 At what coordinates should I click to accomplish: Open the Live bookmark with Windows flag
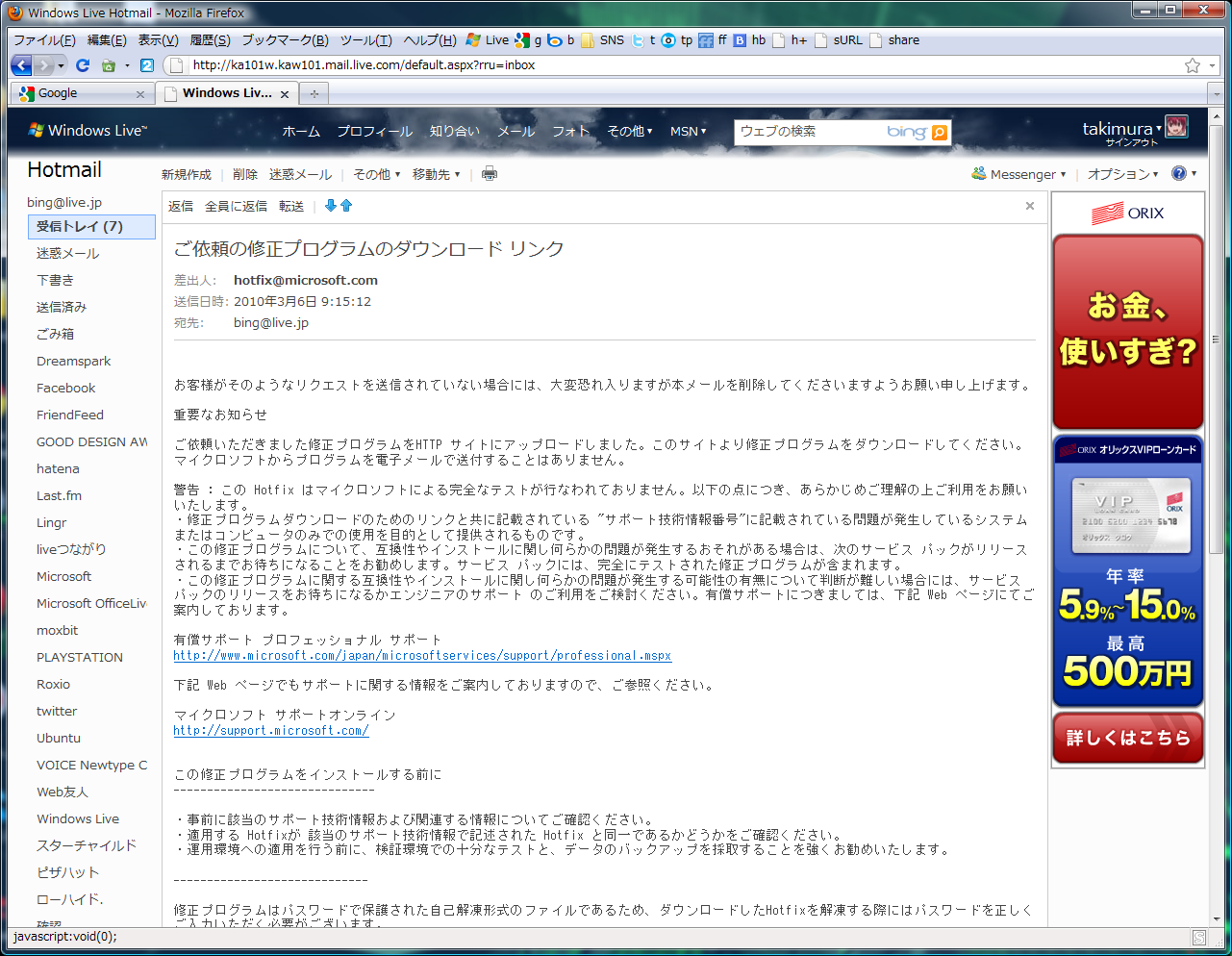[x=487, y=40]
